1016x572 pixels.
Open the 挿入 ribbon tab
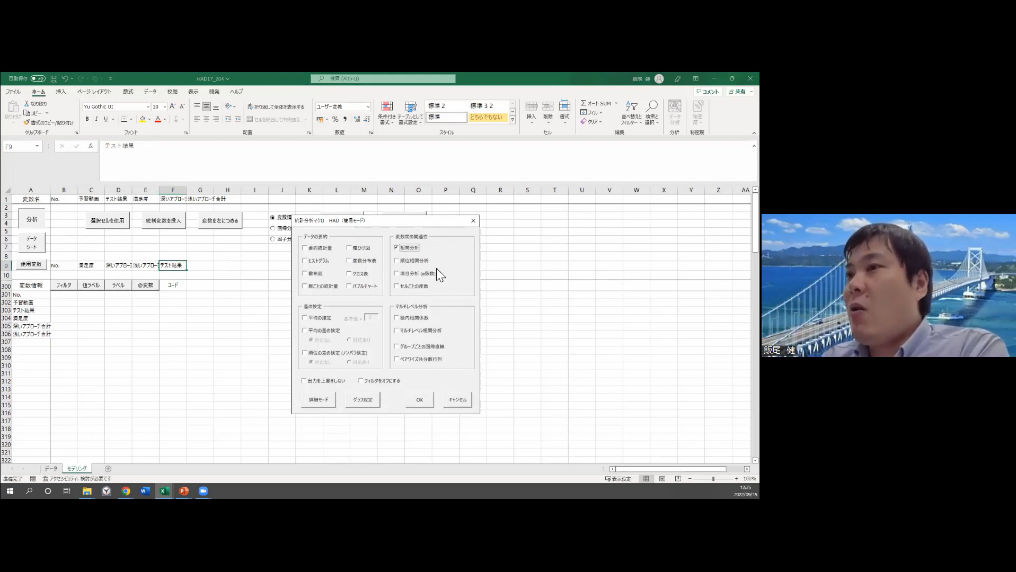[61, 91]
